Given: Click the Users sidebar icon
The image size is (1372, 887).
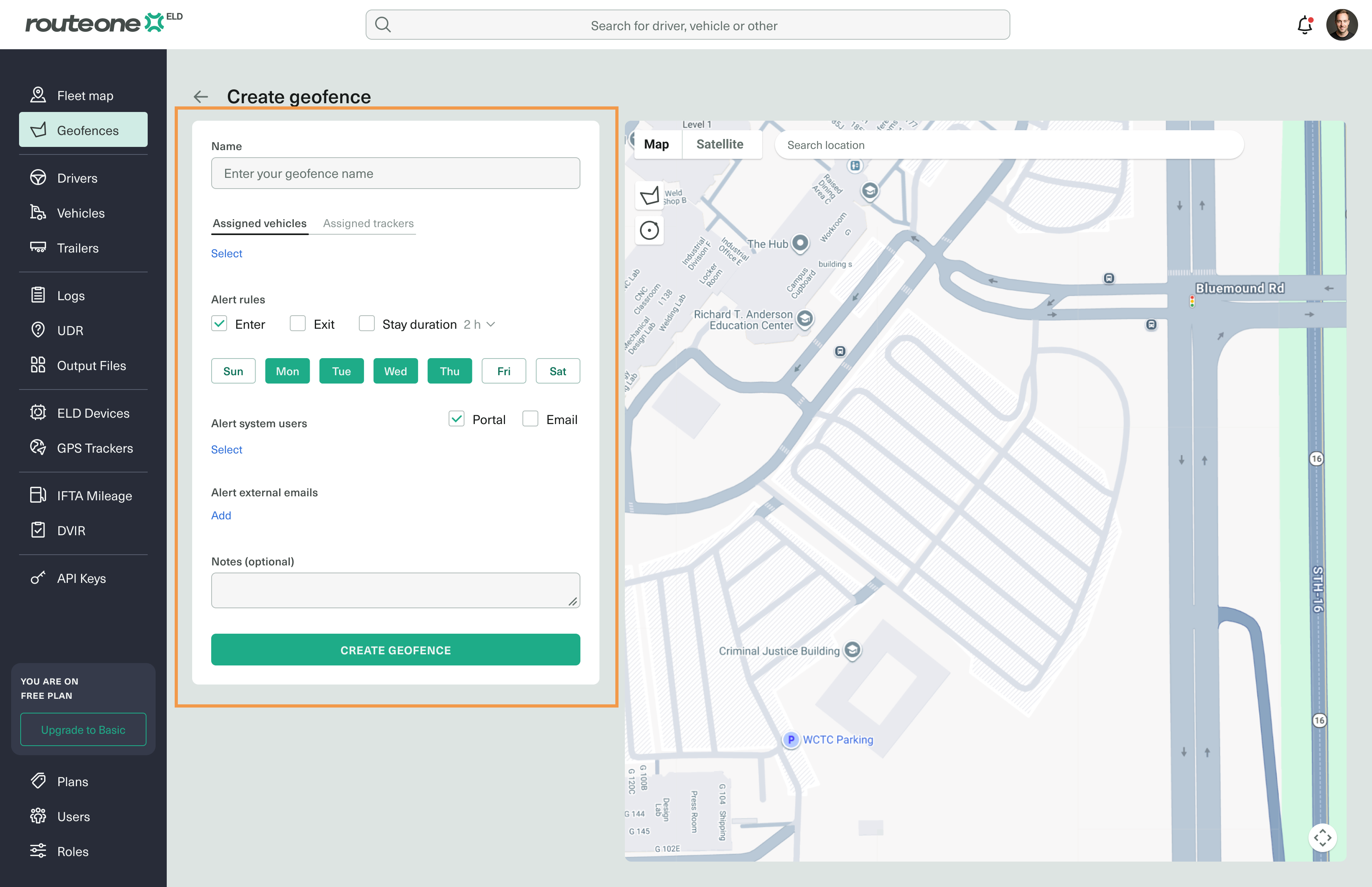Looking at the screenshot, I should tap(38, 816).
